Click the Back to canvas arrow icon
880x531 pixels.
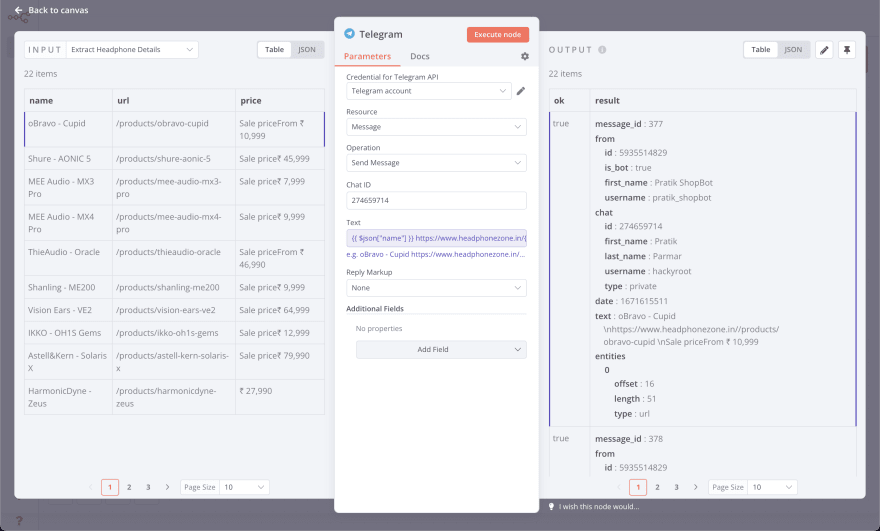pos(19,10)
